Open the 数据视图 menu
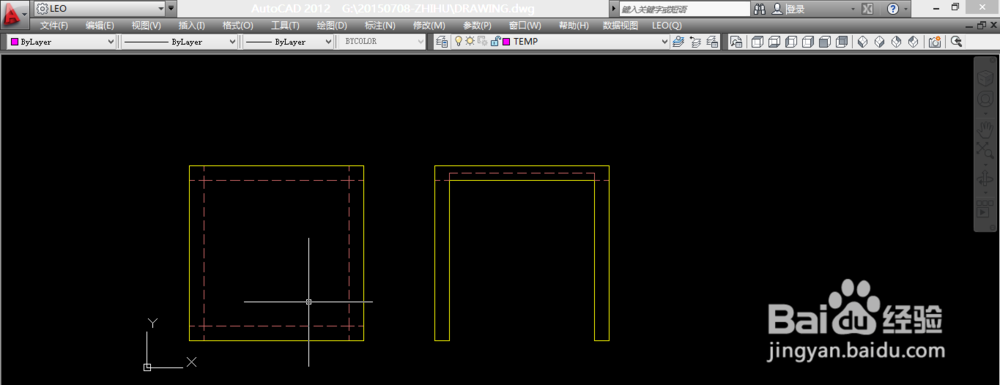This screenshot has height=385, width=1000. 620,25
